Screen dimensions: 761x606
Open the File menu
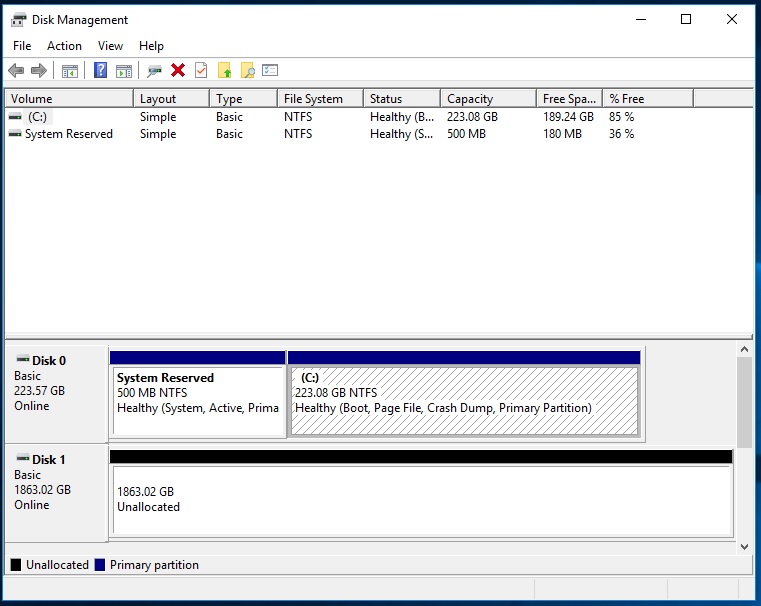click(22, 46)
